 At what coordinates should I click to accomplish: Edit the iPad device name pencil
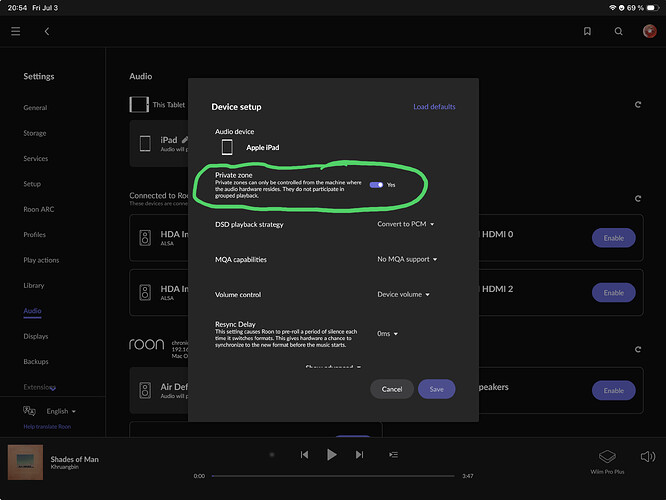click(185, 139)
